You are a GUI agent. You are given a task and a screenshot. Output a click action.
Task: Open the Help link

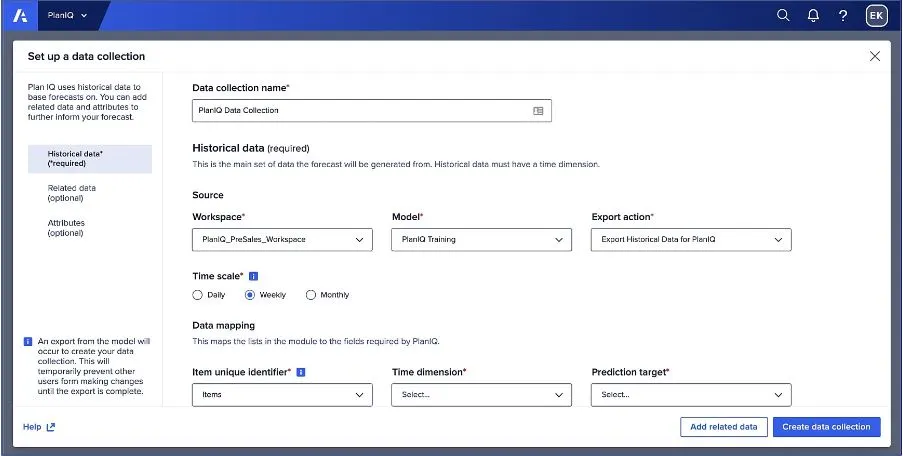(x=32, y=427)
